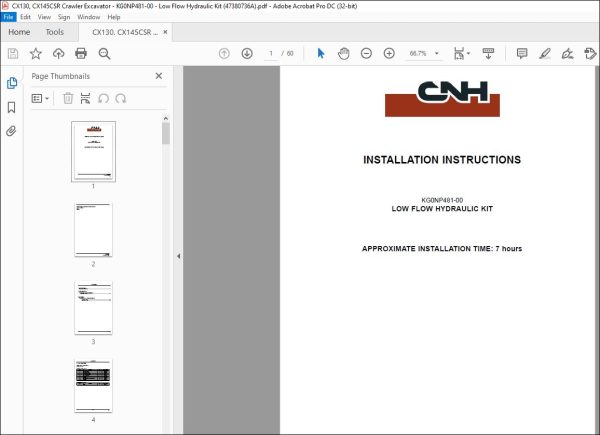The height and width of the screenshot is (435, 600).
Task: Click the CNH logo on the page
Action: pos(442,99)
